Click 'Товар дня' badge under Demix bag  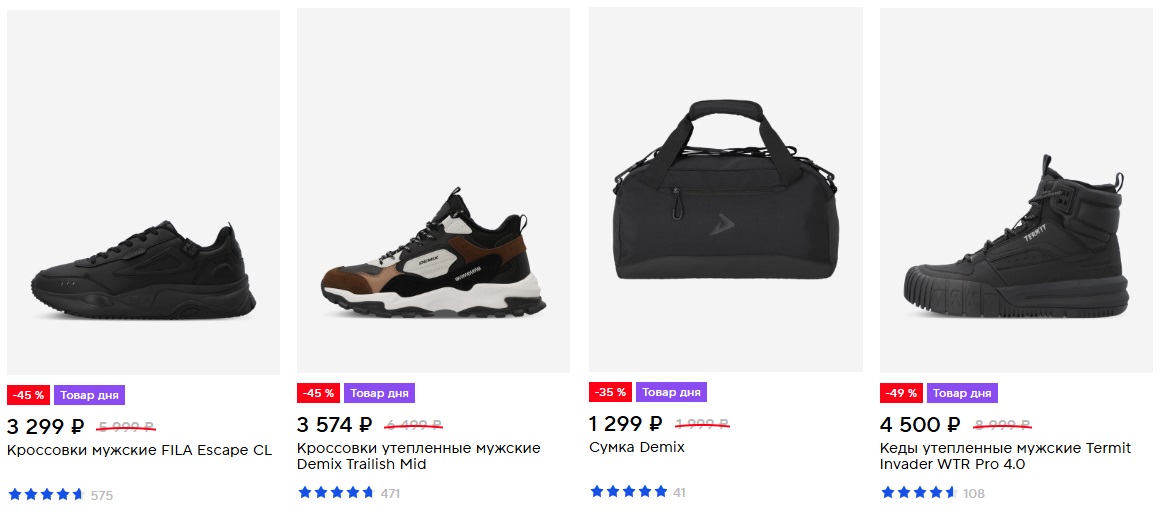coord(671,392)
